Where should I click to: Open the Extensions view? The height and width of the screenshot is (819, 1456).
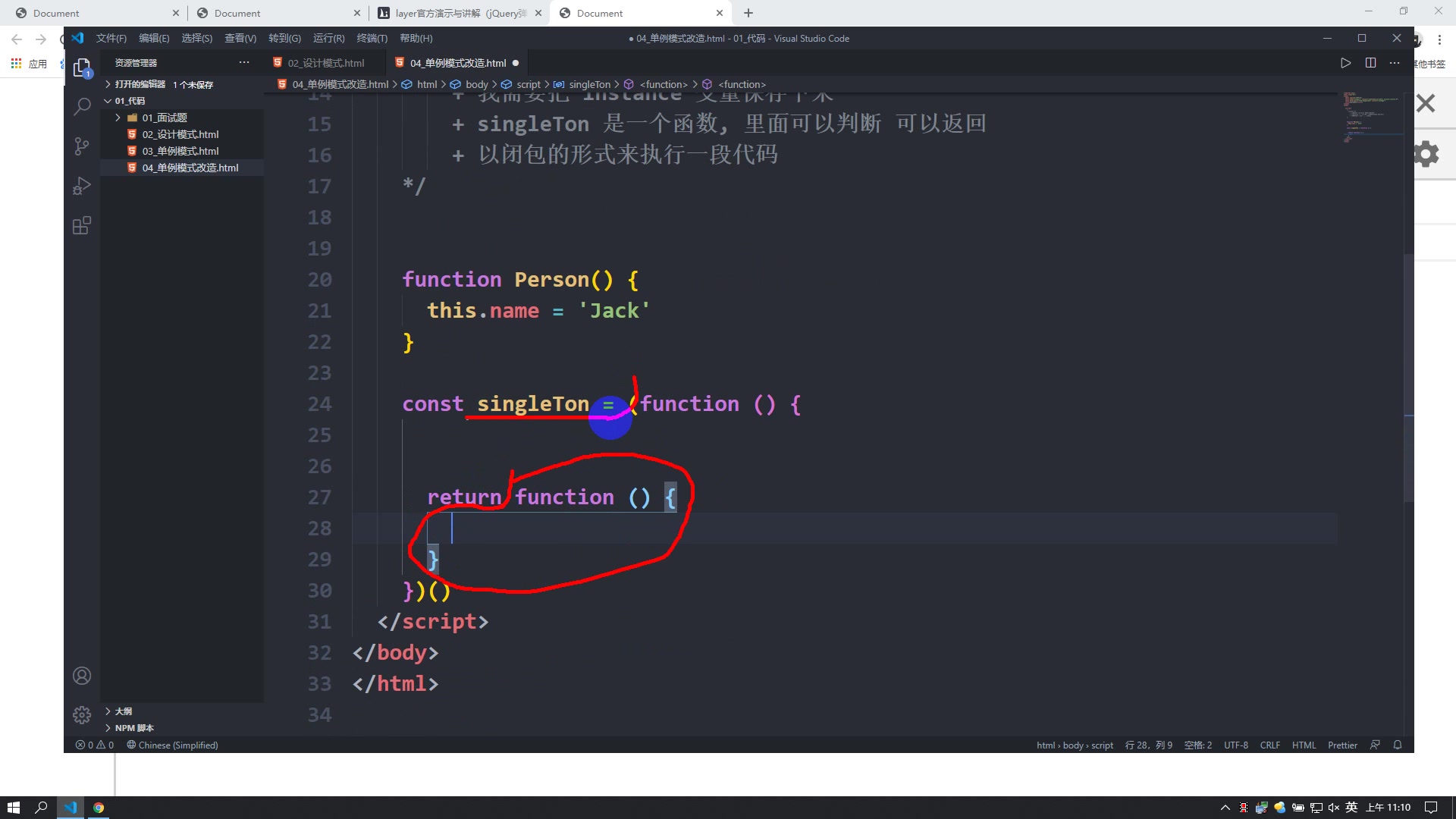coord(82,225)
